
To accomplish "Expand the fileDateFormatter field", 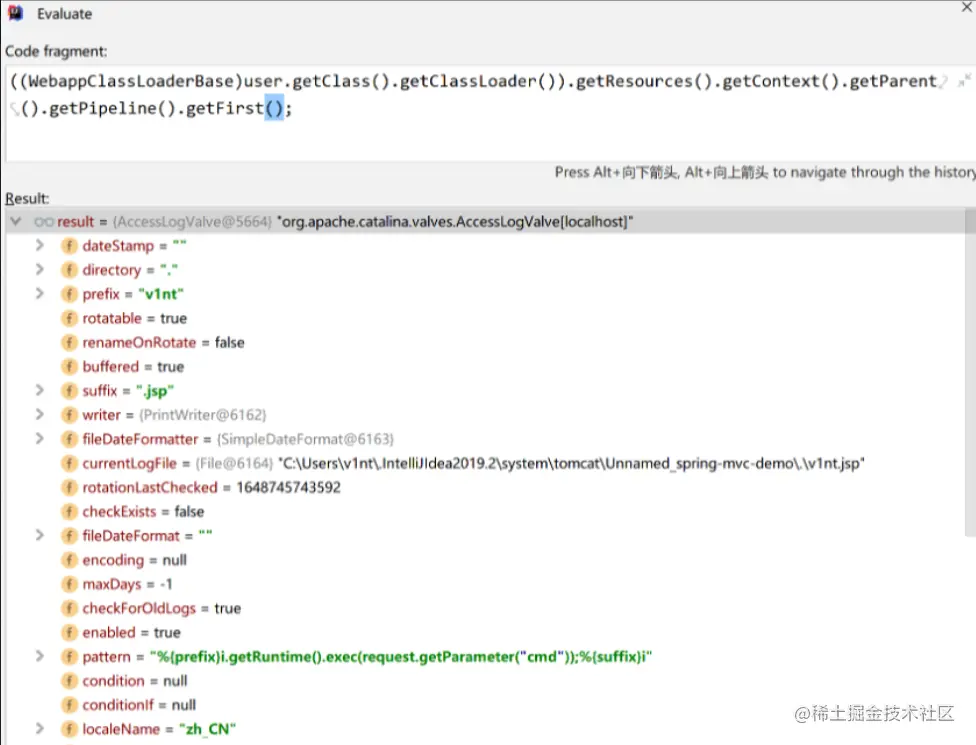I will [40, 439].
